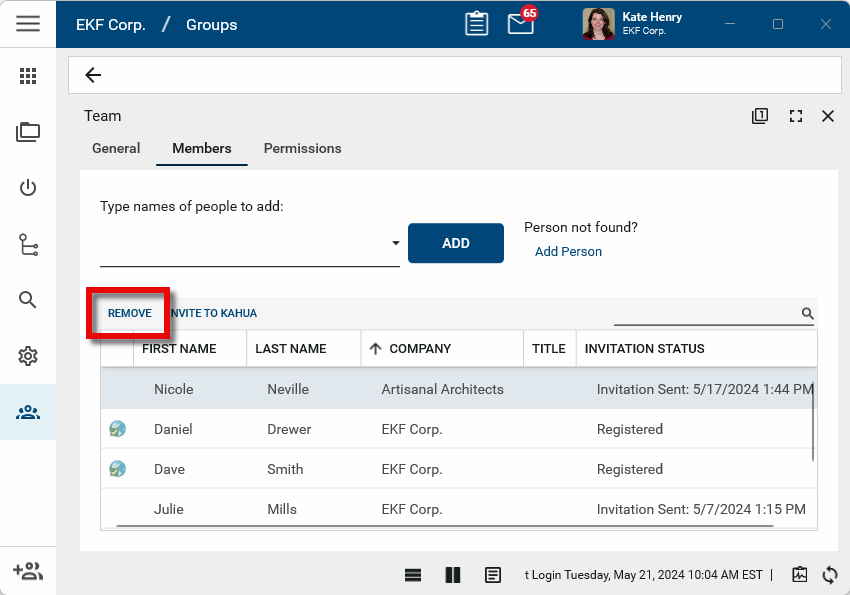Click the back arrow button
This screenshot has width=850, height=595.
tap(93, 75)
